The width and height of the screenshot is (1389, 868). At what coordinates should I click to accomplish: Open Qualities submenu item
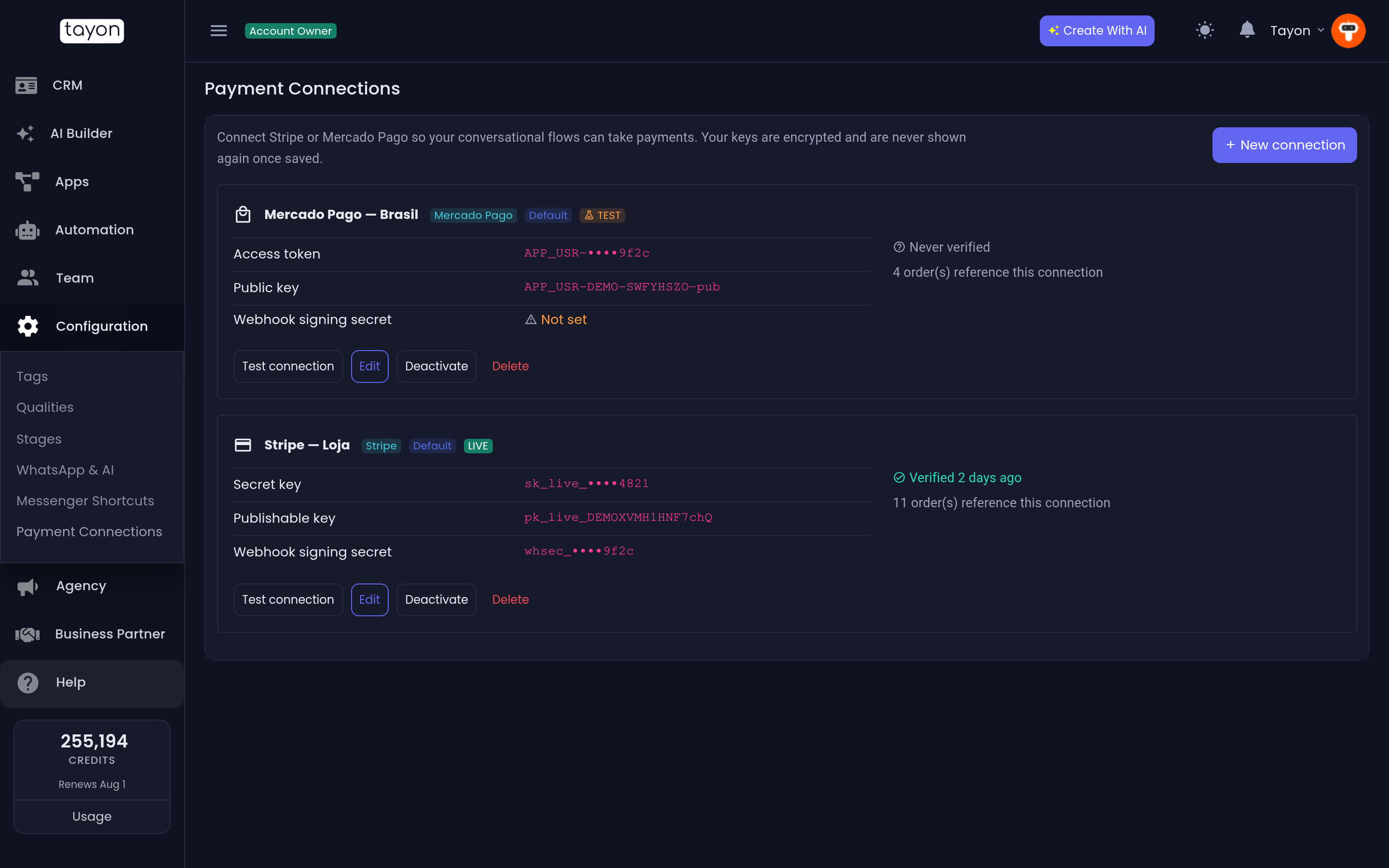tap(45, 407)
